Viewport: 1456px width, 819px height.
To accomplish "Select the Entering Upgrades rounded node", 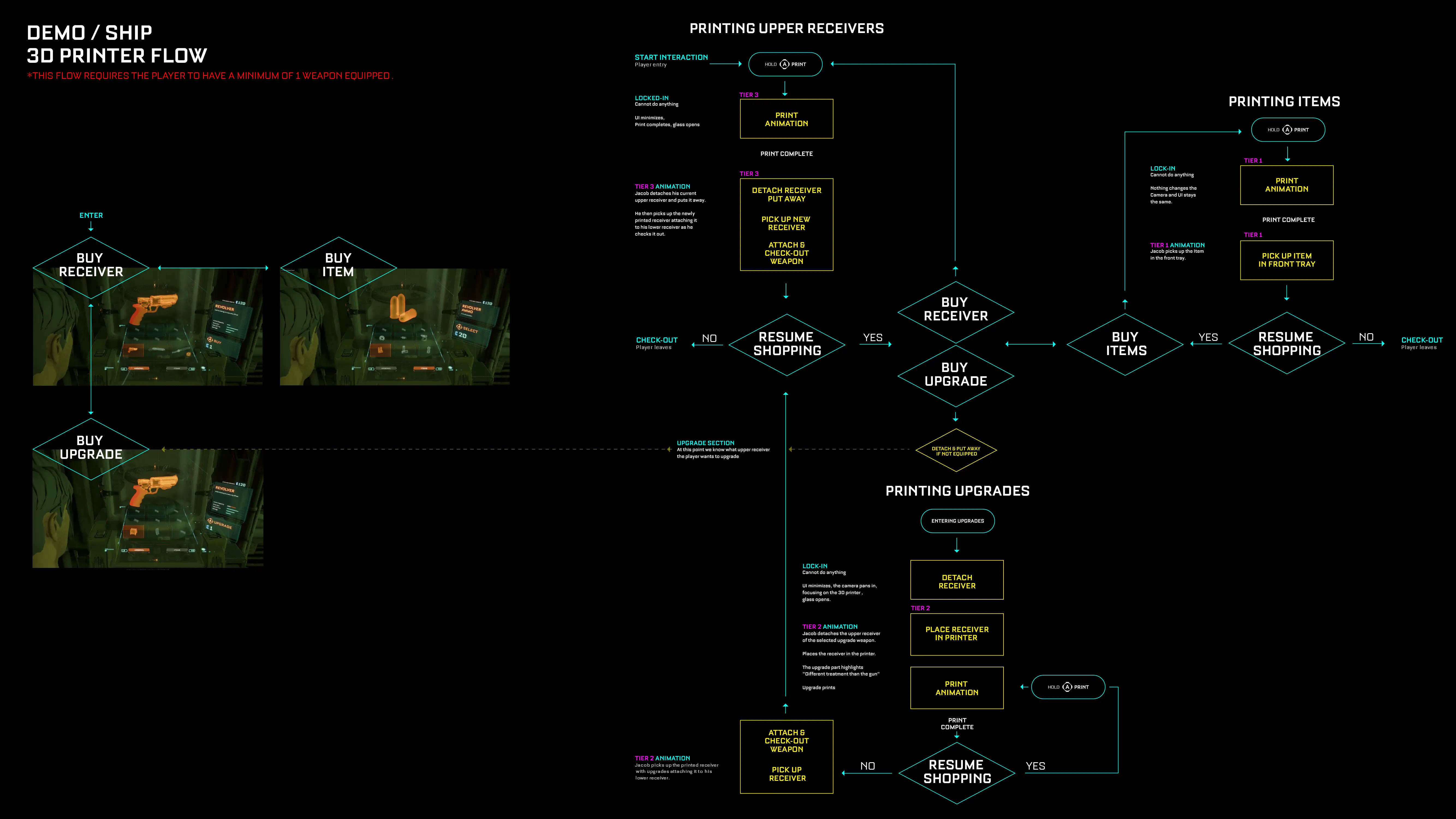I will (957, 521).
